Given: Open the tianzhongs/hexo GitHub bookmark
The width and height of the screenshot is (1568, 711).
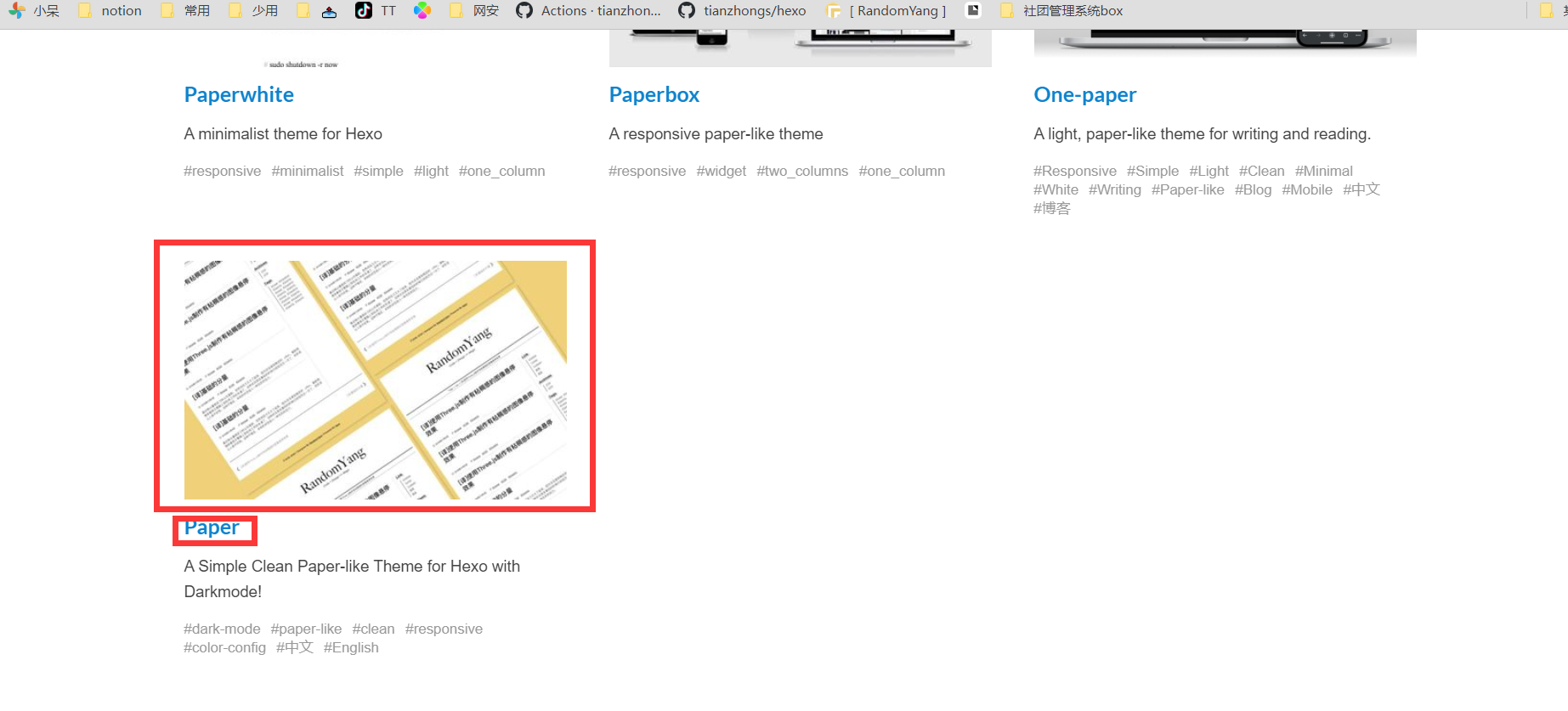Looking at the screenshot, I should 742,11.
